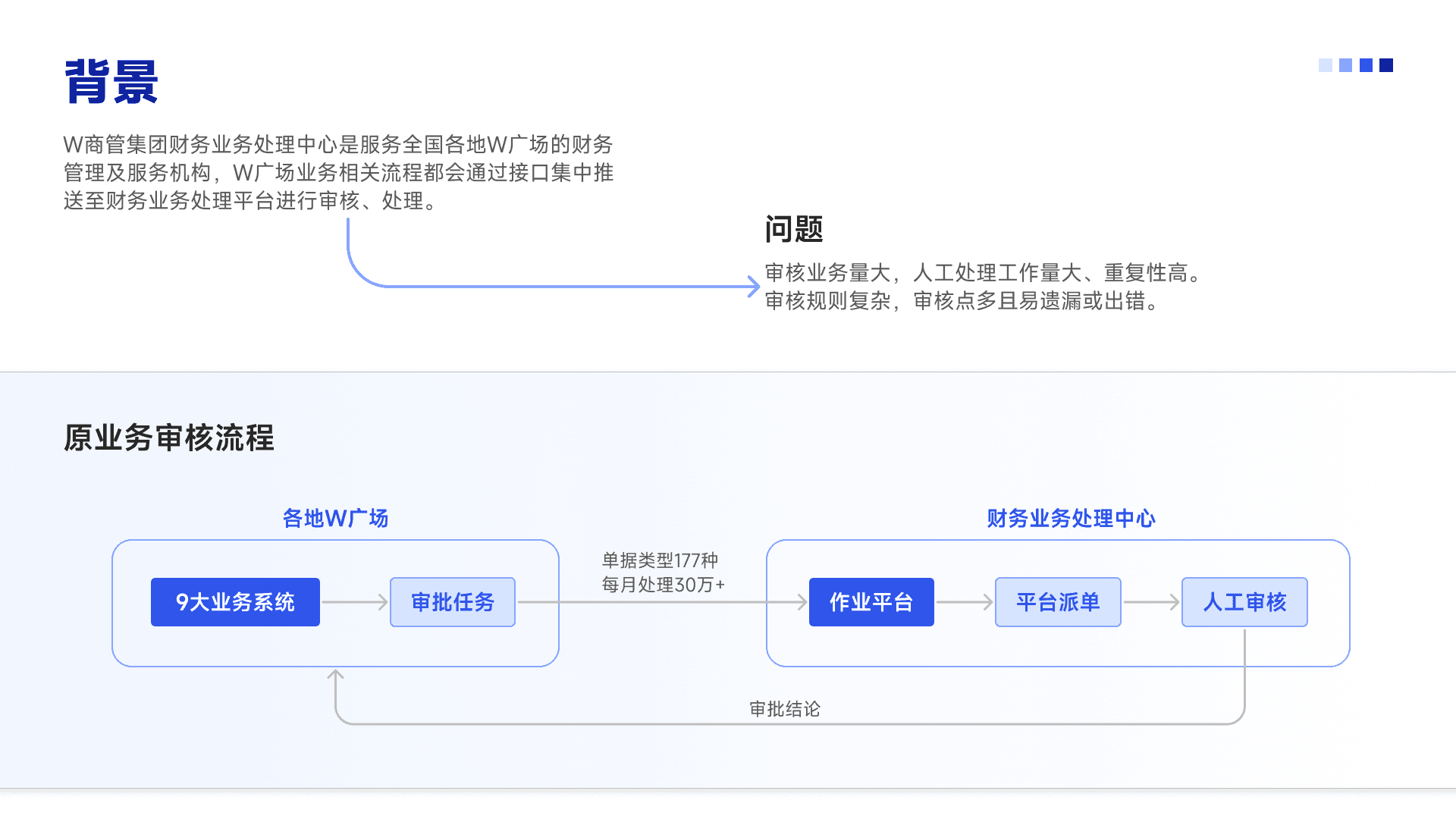
Task: Select the 审批任务 box
Action: click(x=453, y=602)
